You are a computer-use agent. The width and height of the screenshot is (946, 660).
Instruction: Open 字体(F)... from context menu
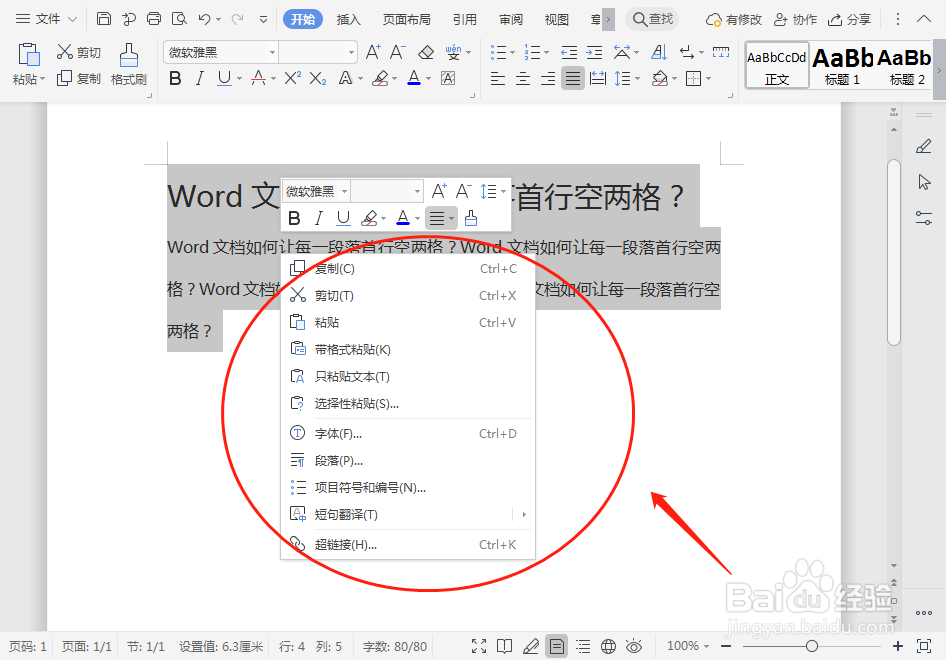click(x=408, y=434)
